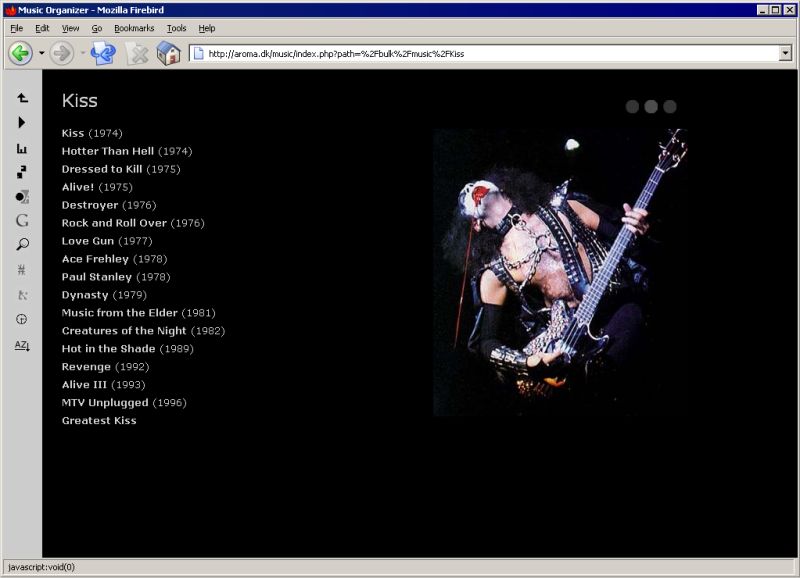Open the Tools menu
The image size is (800, 578).
(x=176, y=28)
